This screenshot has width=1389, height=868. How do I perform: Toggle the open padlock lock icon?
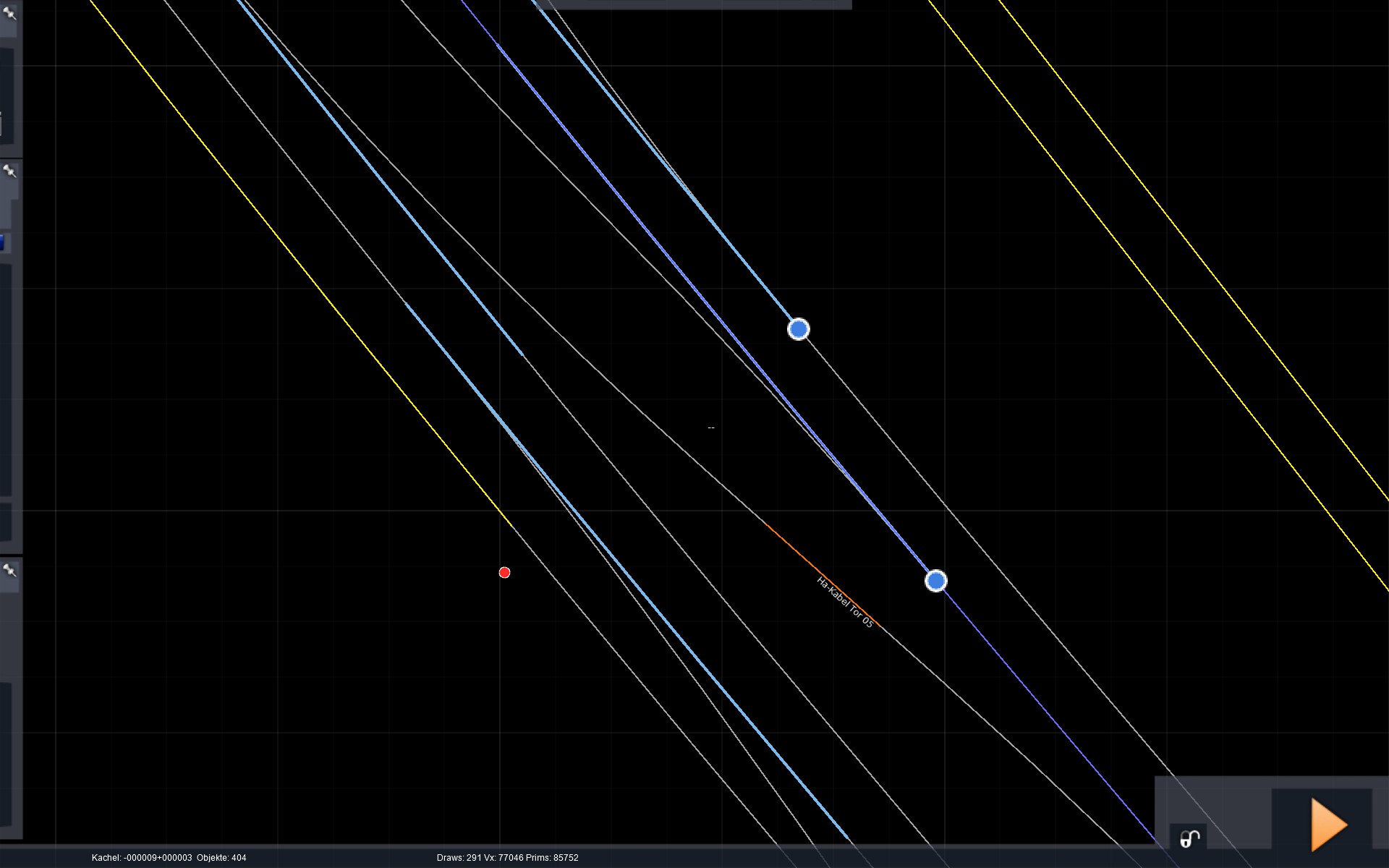click(x=1189, y=838)
